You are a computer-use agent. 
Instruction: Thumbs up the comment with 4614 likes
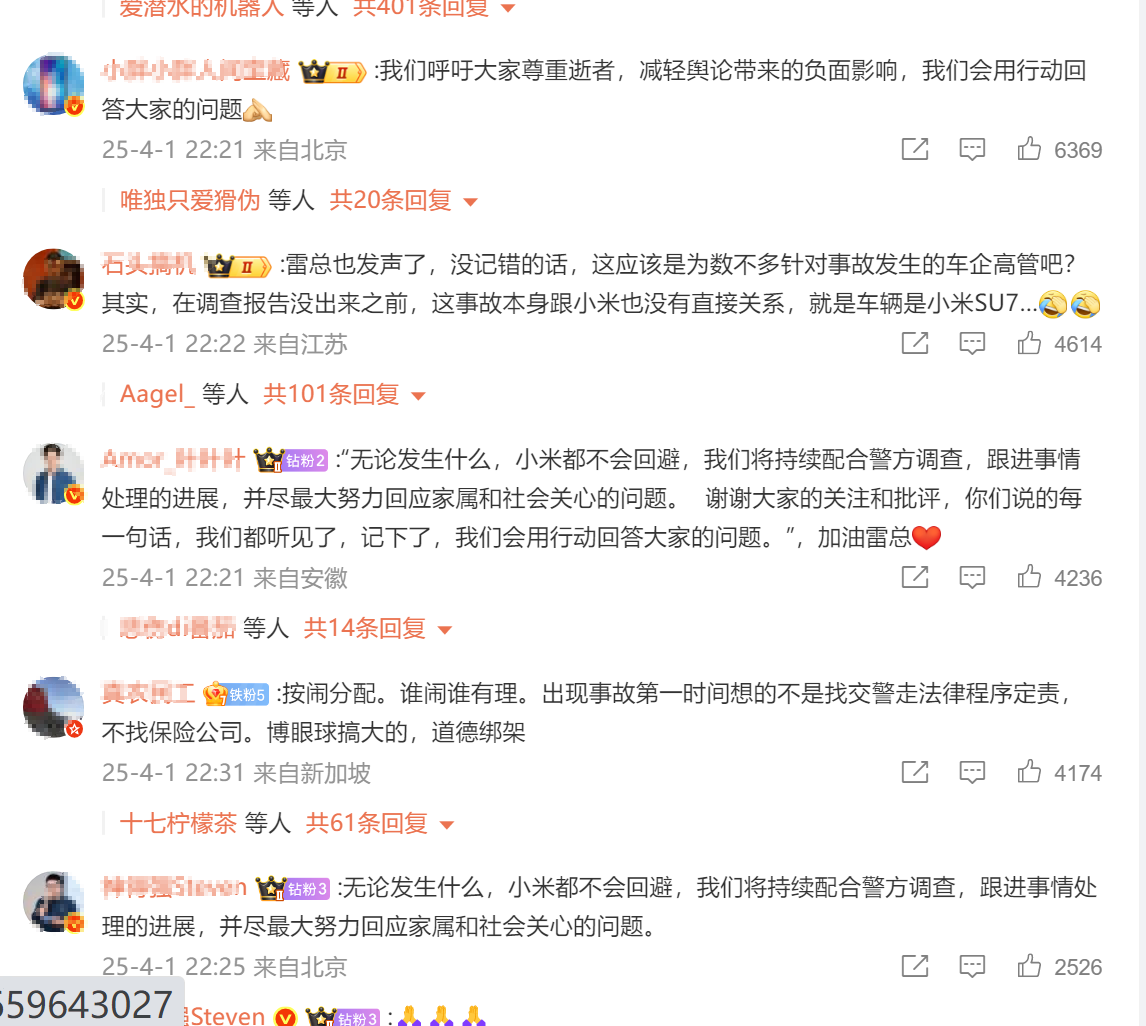click(1029, 343)
